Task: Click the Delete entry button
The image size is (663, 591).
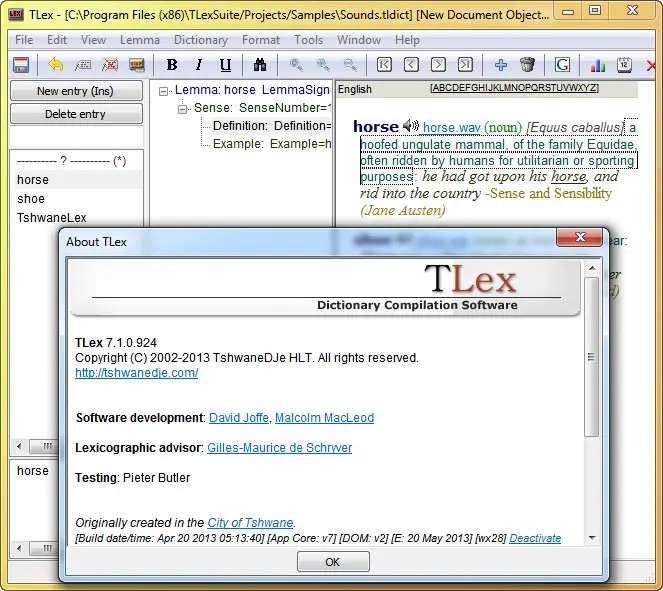Action: pyautogui.click(x=76, y=114)
